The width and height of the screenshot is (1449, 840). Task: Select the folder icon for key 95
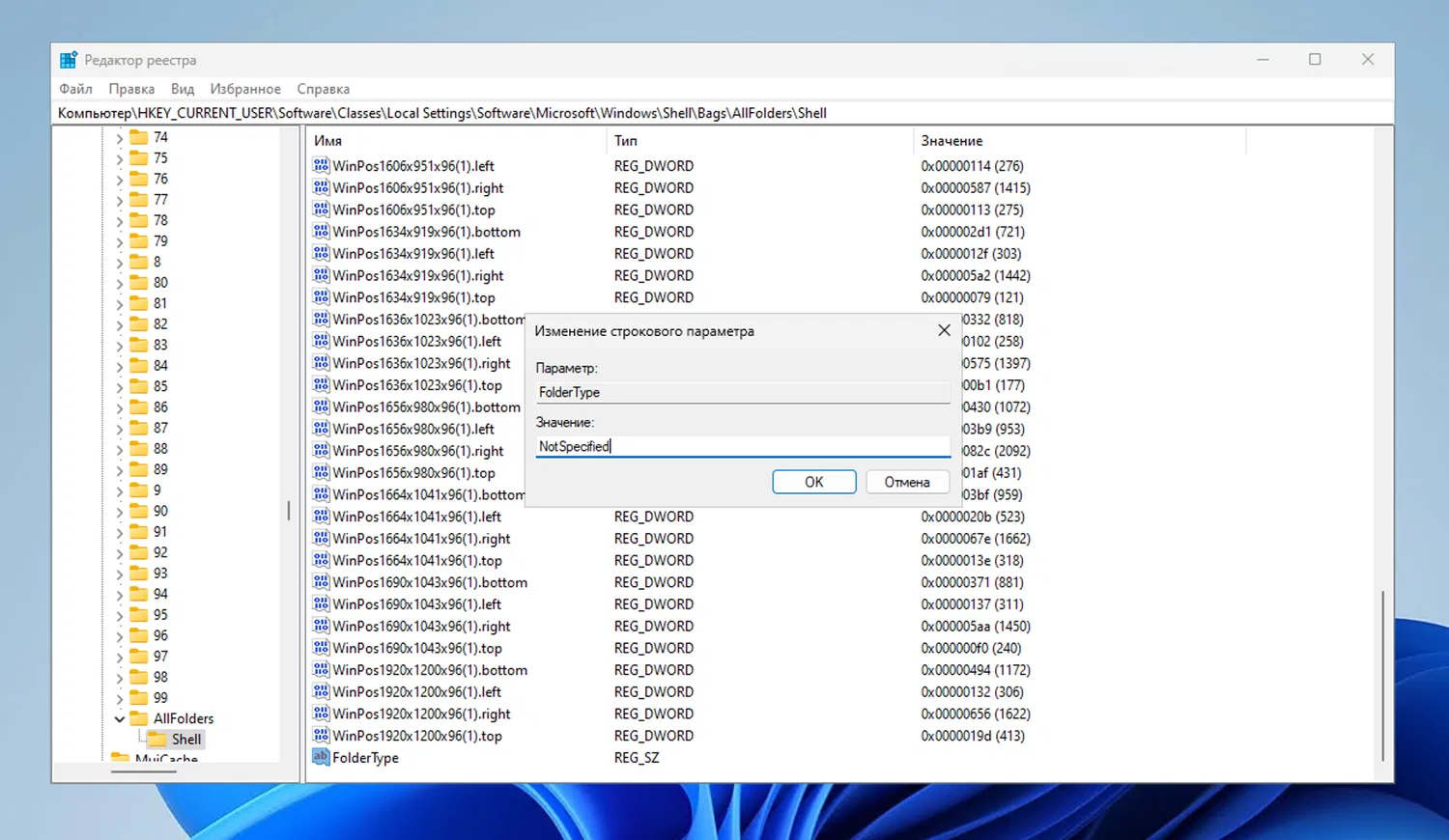(138, 615)
